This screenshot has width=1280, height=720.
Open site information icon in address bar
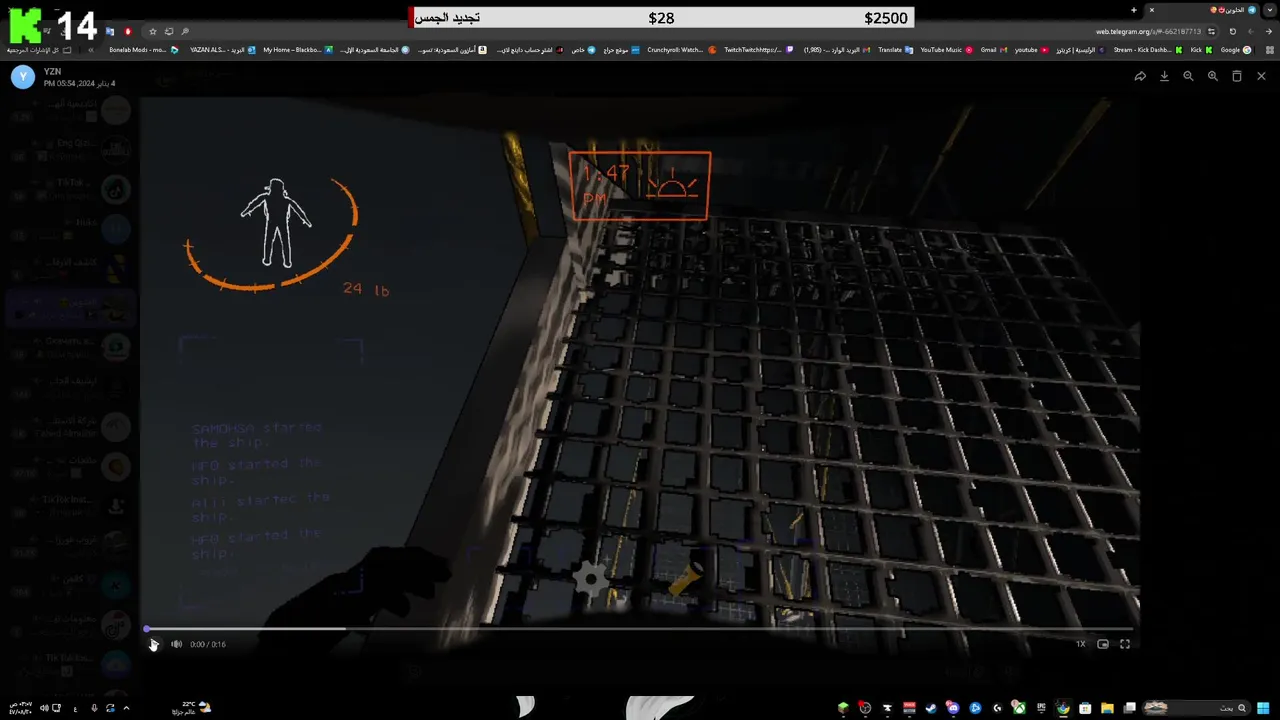click(1211, 31)
